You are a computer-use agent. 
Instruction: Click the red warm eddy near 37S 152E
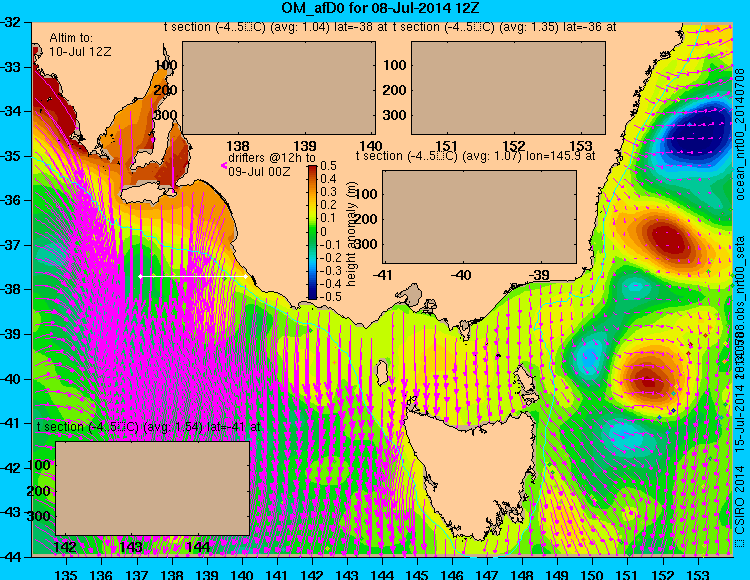coord(670,238)
